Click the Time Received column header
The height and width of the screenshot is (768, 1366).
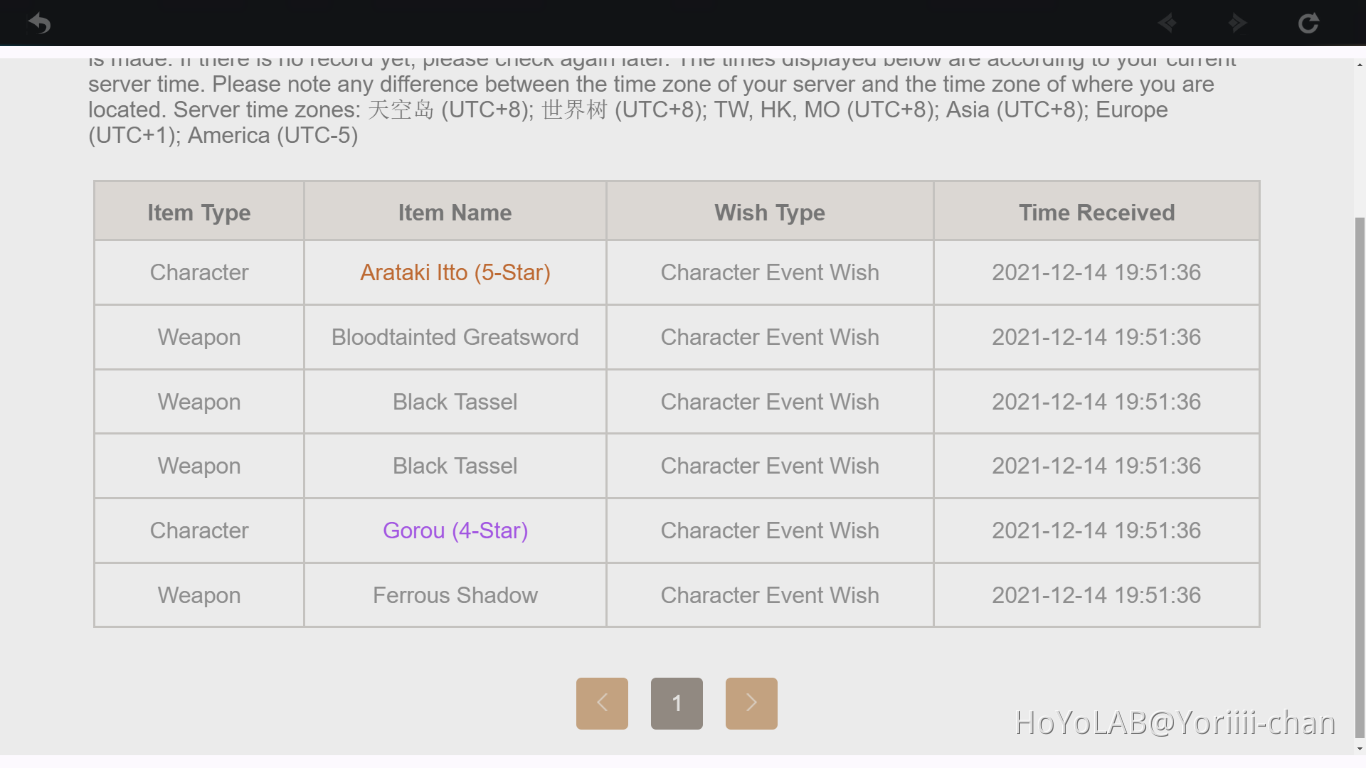[1096, 212]
